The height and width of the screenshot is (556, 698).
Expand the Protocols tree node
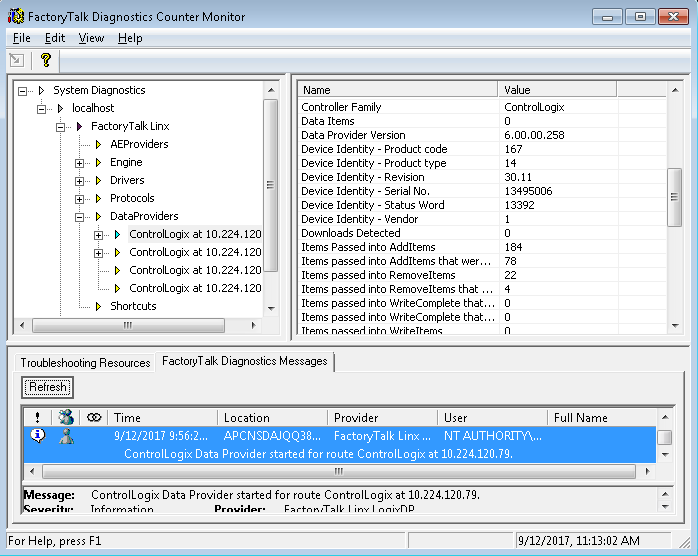(x=80, y=198)
